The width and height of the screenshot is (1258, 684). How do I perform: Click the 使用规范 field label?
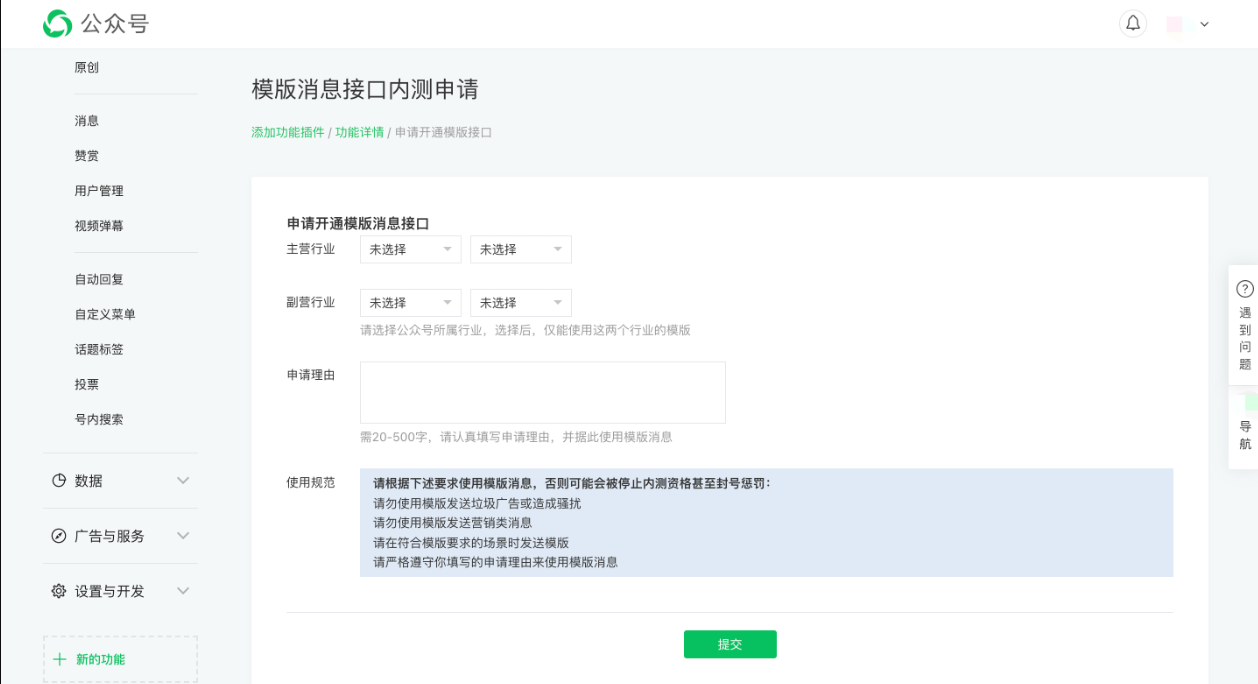point(311,483)
